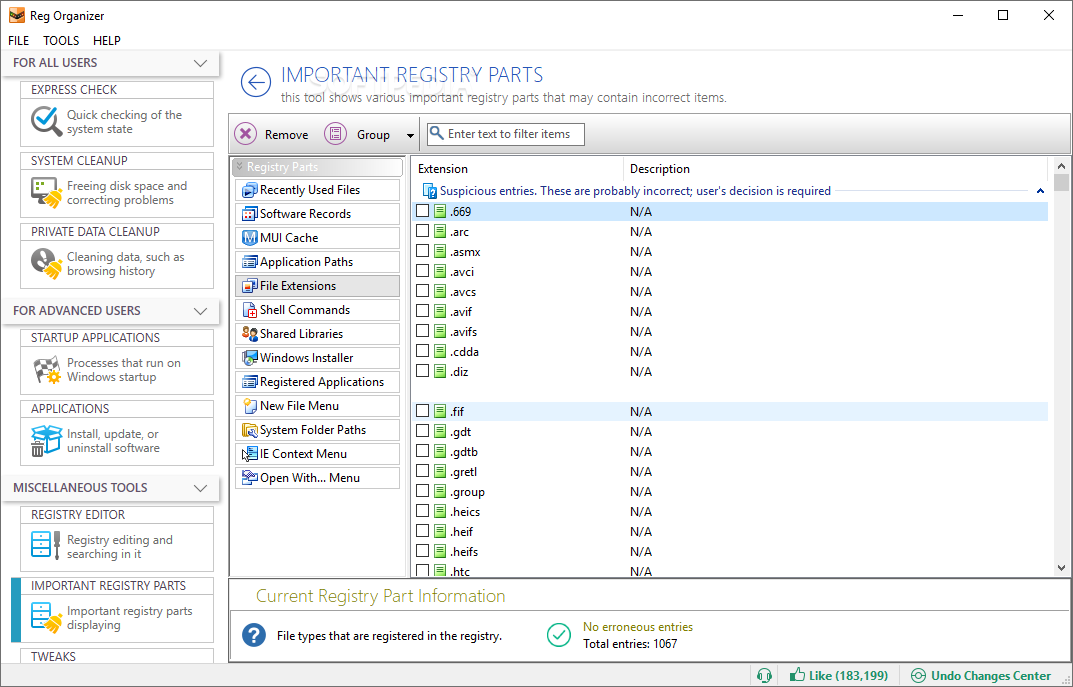
Task: Select Software Records icon
Action: pos(250,214)
